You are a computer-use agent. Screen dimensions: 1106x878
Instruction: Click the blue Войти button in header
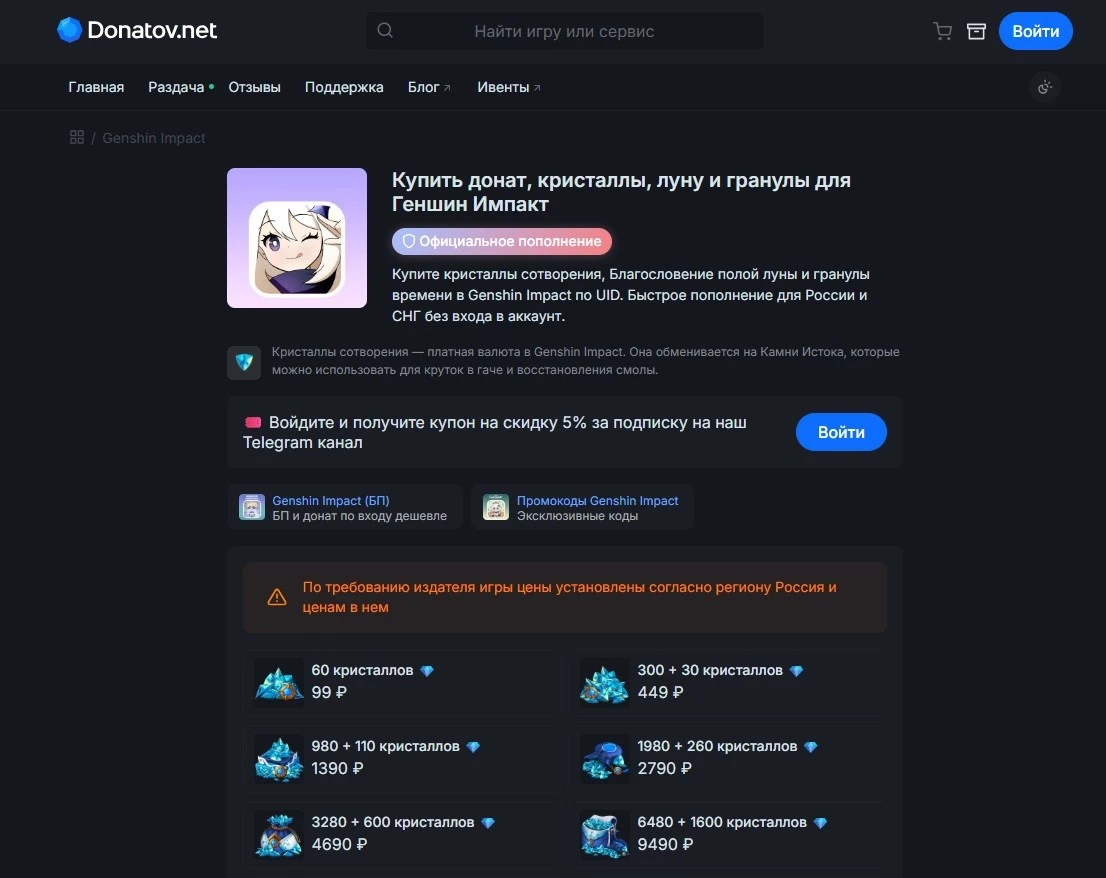click(1035, 31)
